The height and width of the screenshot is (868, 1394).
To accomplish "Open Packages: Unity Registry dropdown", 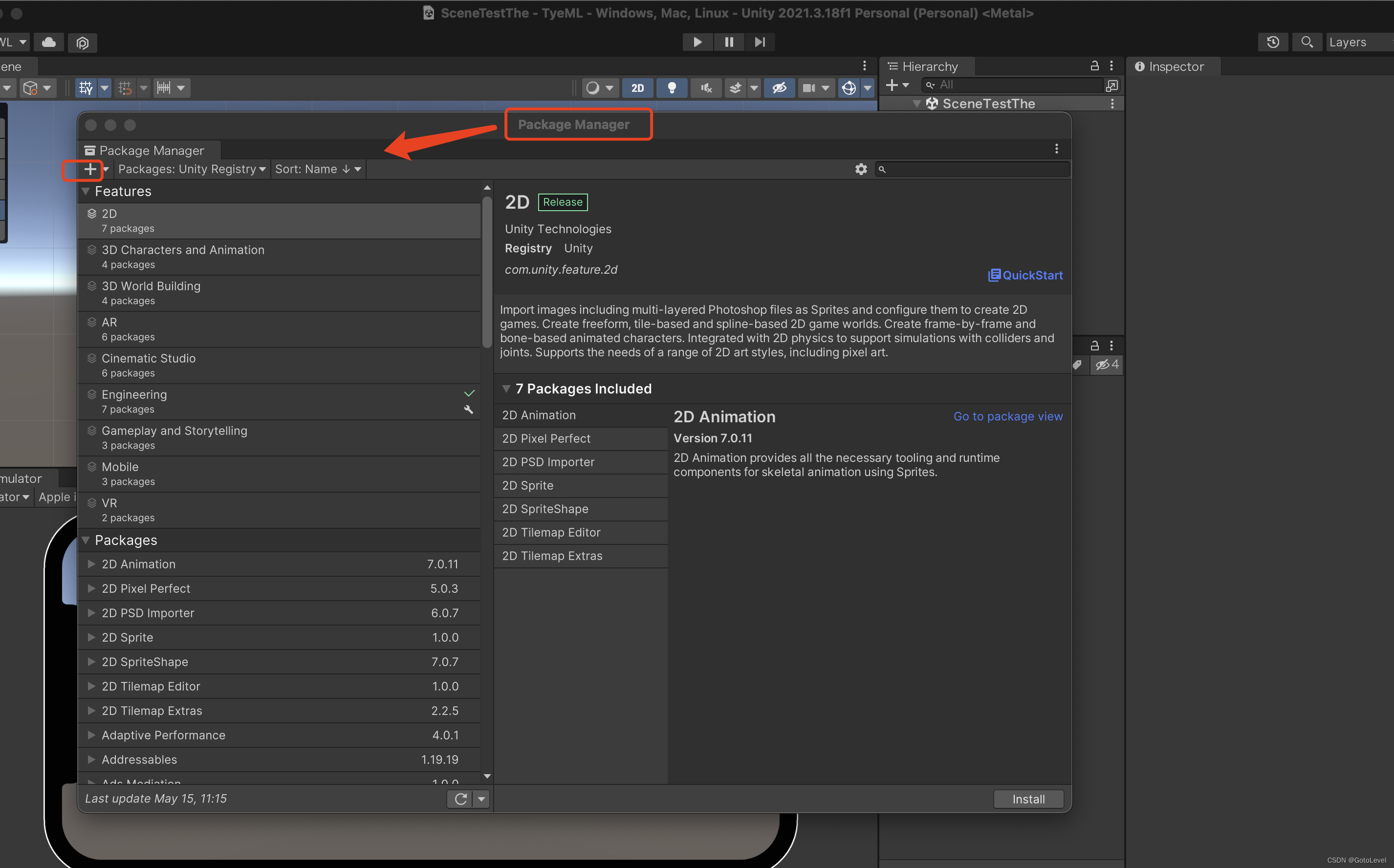I will [192, 170].
